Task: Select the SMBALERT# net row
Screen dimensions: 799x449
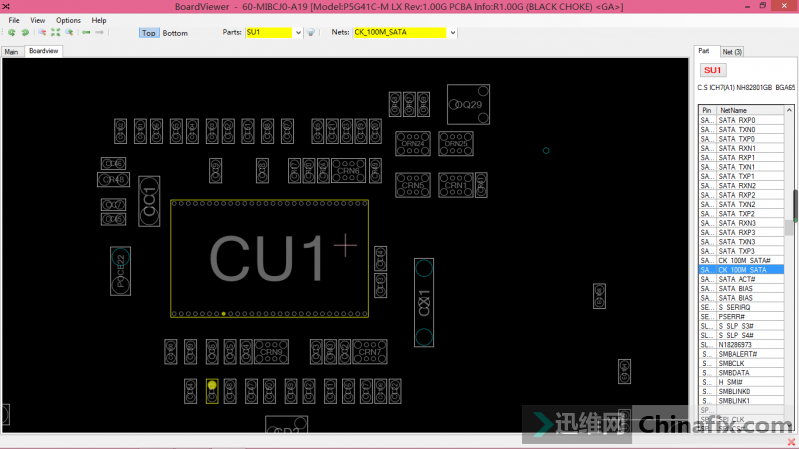Action: (741, 354)
